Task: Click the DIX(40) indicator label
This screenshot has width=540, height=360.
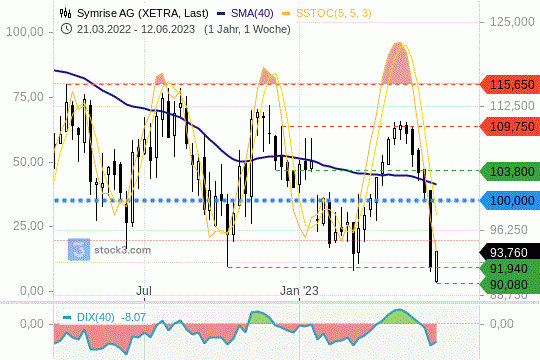Action: (95, 317)
